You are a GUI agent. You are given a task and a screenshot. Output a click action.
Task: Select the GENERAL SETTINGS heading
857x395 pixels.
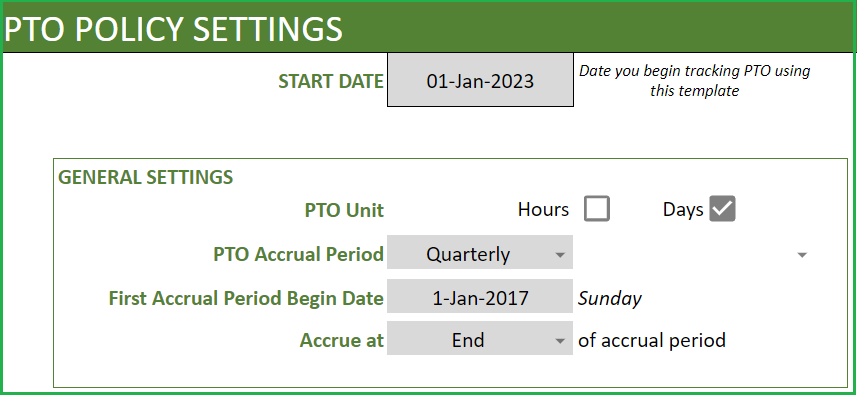point(145,177)
